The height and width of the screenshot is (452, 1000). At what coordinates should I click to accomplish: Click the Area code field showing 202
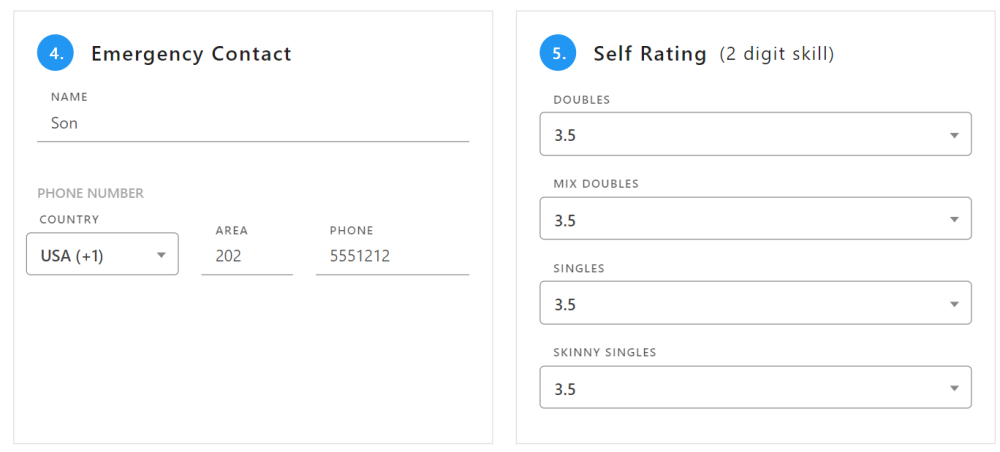pyautogui.click(x=246, y=256)
